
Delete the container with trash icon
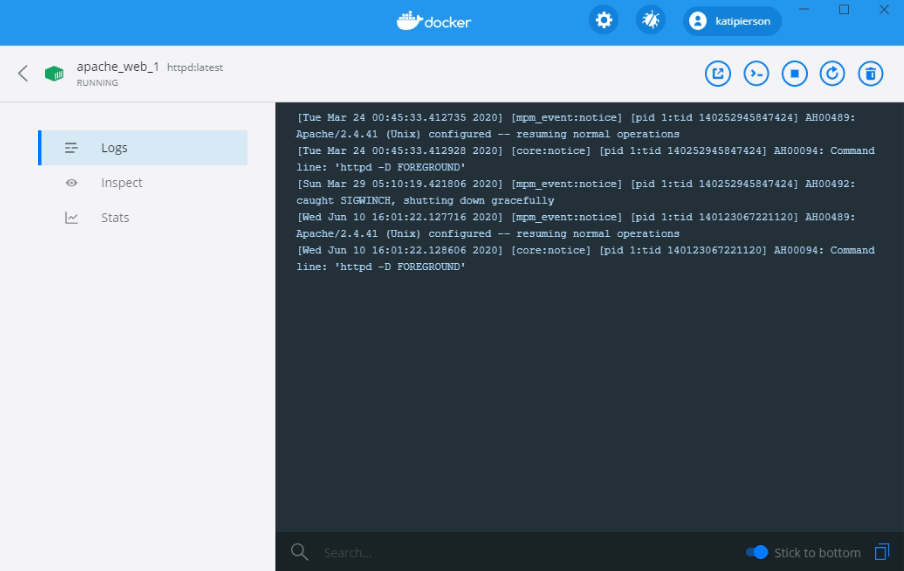871,73
